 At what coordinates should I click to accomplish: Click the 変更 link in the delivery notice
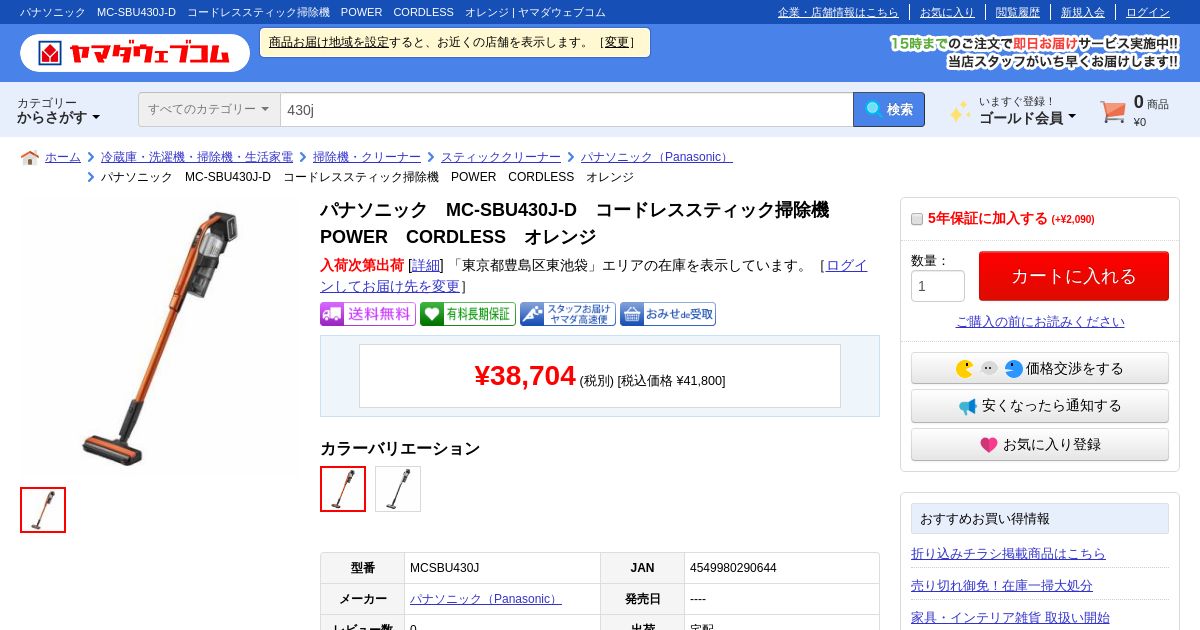pos(617,42)
